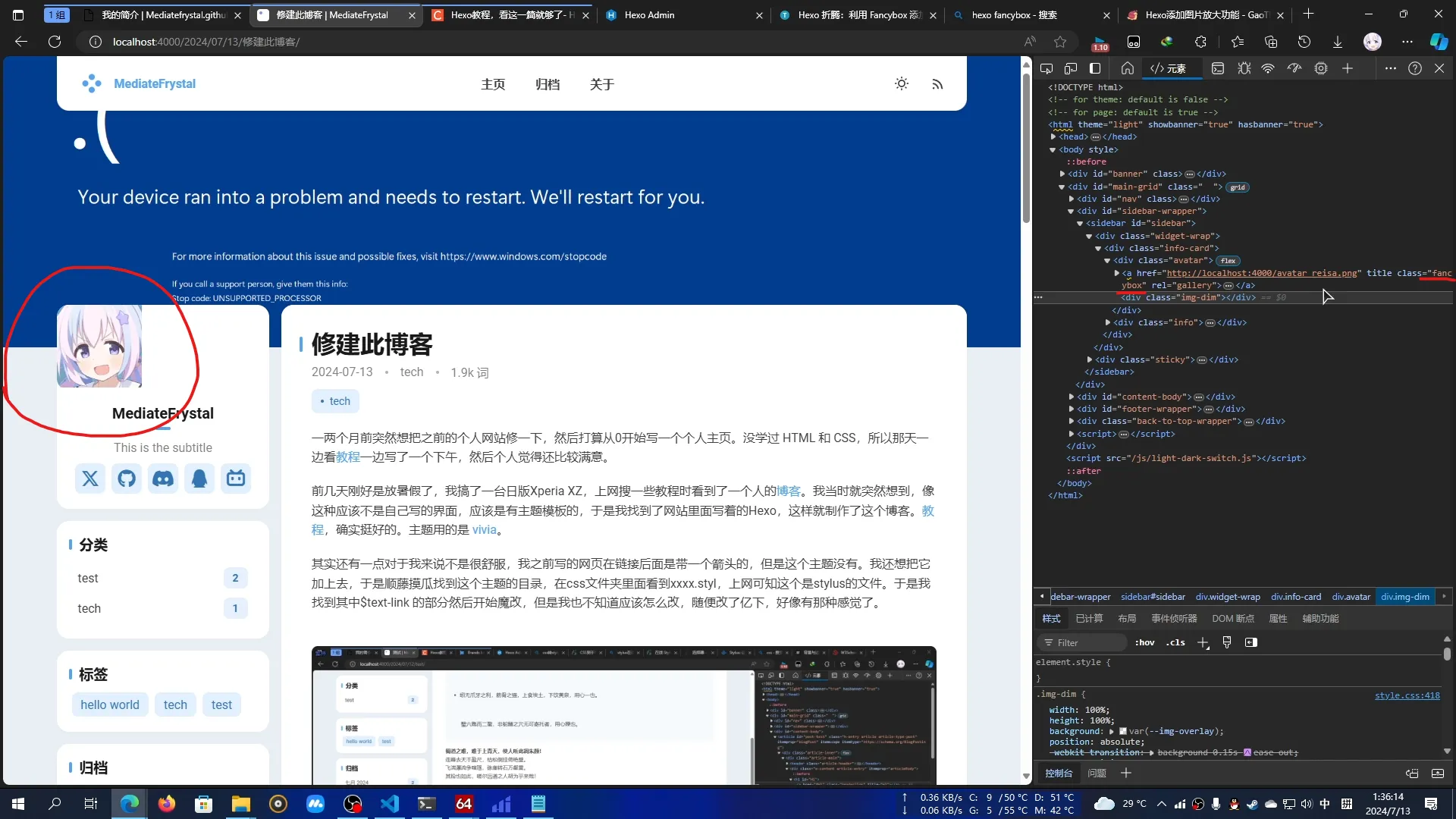Open the network (wifi) tool in DevTools

pyautogui.click(x=1269, y=67)
